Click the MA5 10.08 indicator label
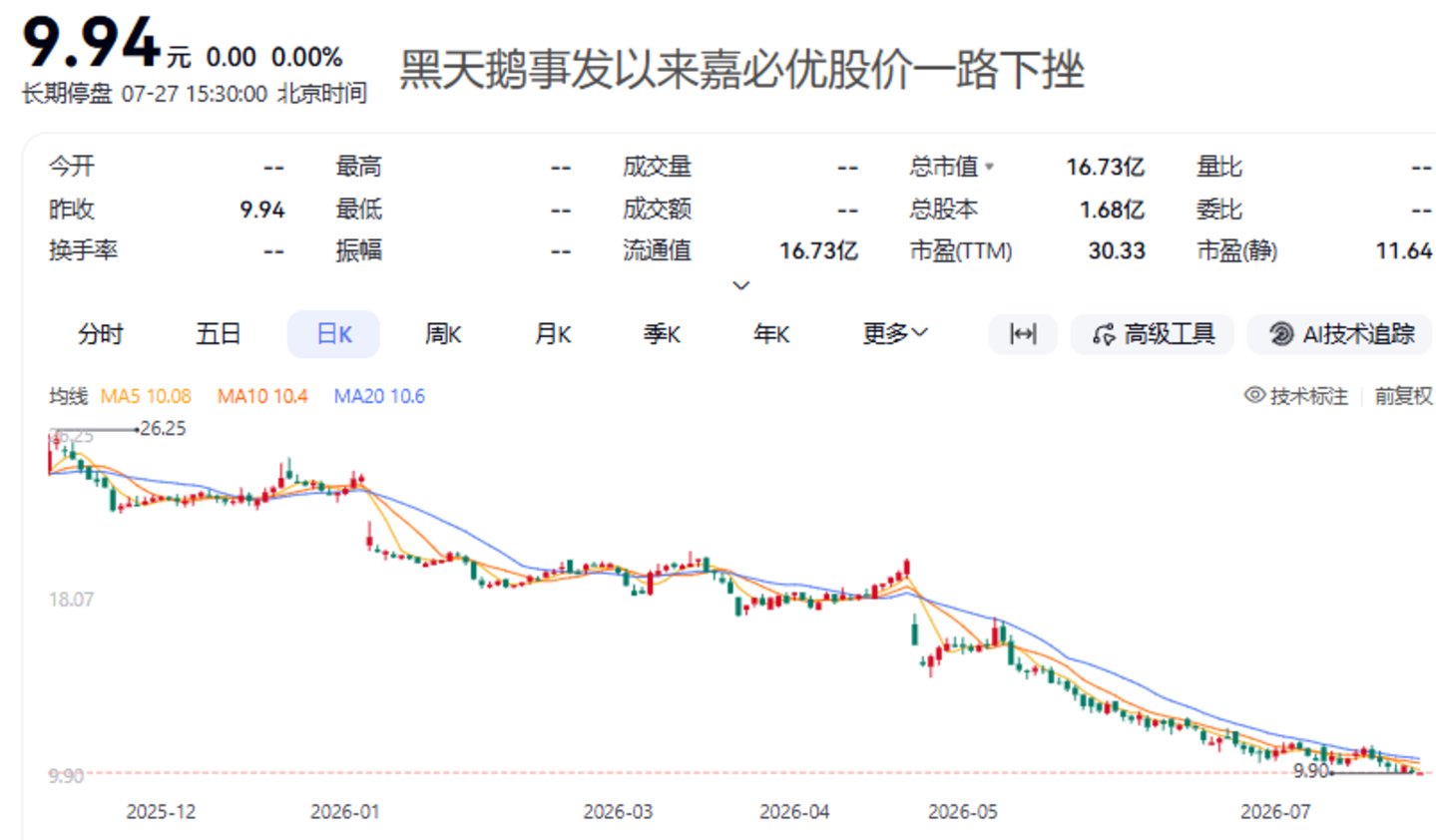The width and height of the screenshot is (1436, 840). click(x=146, y=396)
